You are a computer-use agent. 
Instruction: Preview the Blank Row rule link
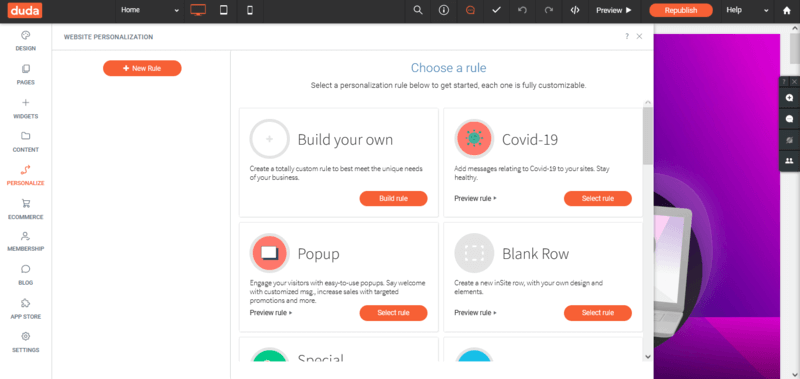pos(476,313)
